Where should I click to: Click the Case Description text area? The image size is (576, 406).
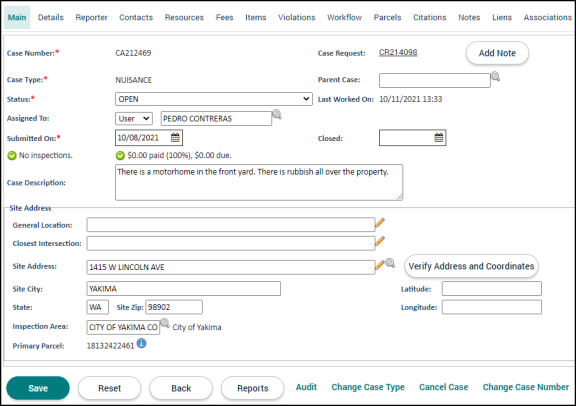pyautogui.click(x=259, y=183)
